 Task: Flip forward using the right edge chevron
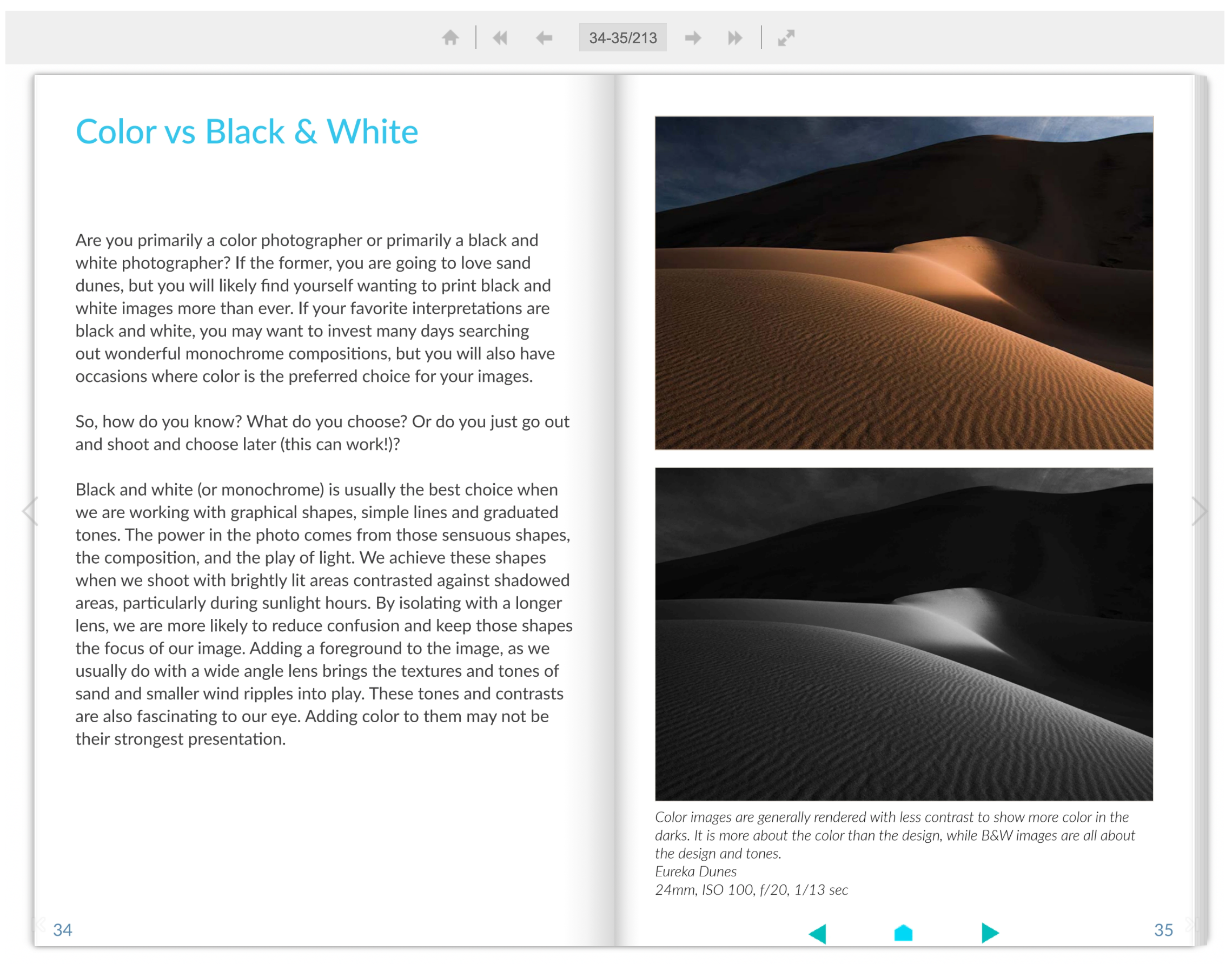[x=1200, y=511]
